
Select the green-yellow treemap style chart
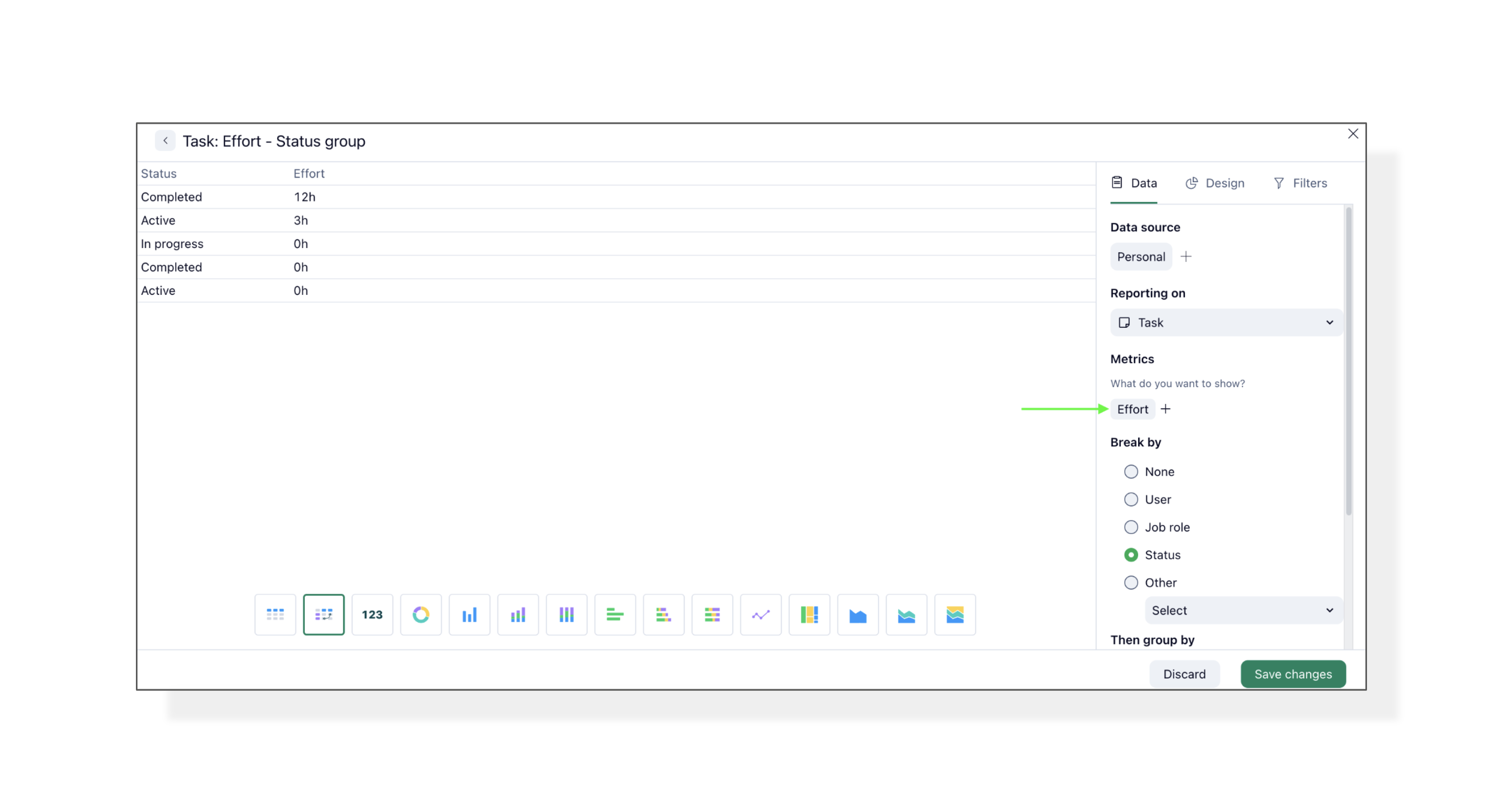(809, 614)
